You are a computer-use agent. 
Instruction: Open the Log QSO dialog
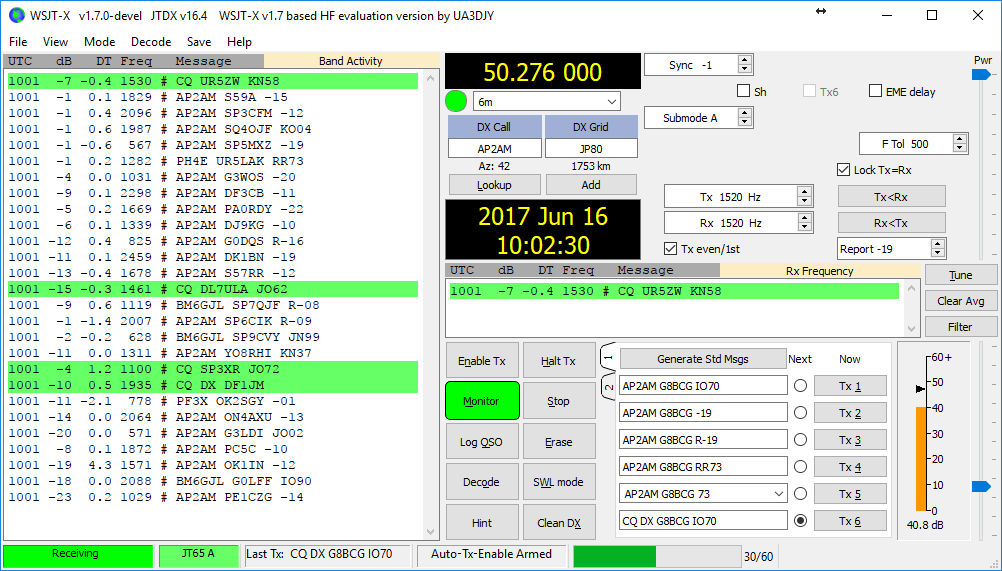tap(482, 442)
